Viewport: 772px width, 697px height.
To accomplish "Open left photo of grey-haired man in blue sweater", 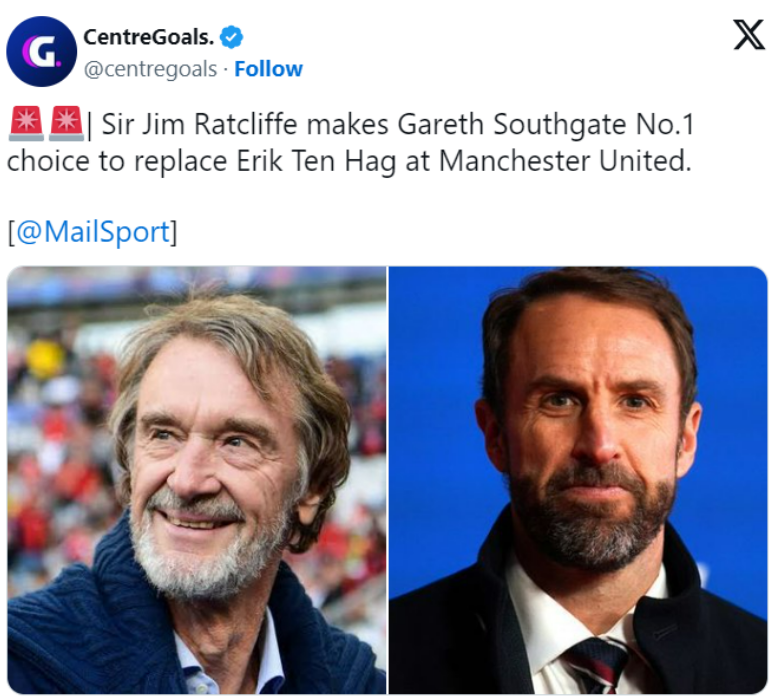I will (x=197, y=480).
